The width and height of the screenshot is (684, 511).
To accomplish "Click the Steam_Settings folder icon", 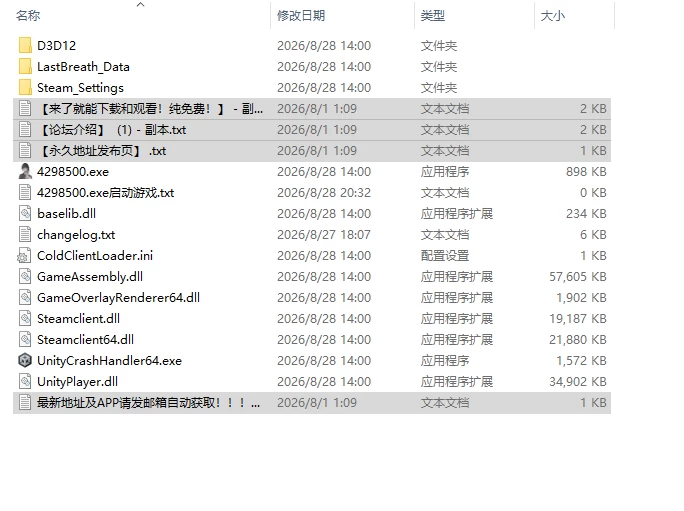I will (x=25, y=87).
